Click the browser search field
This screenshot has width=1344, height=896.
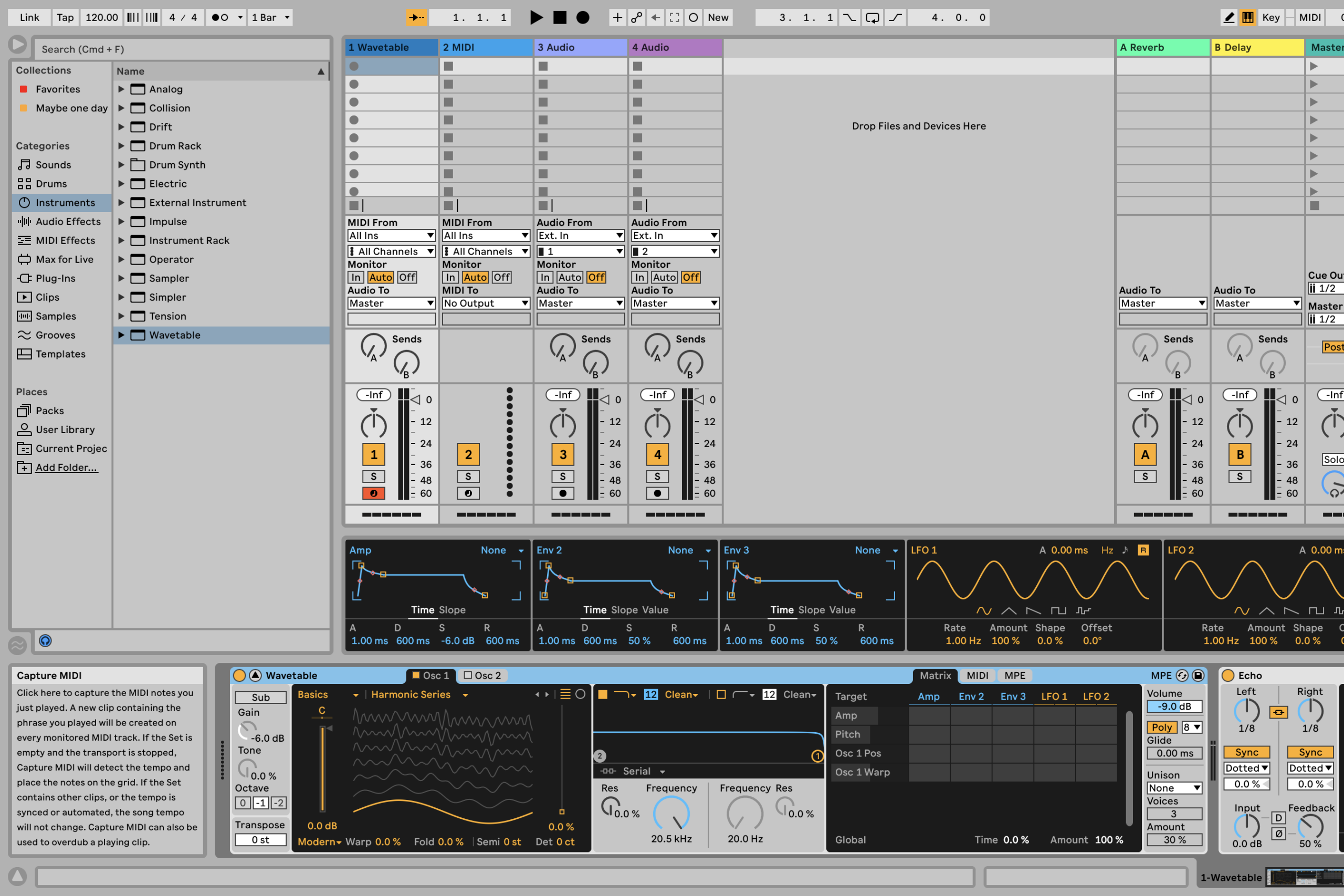click(x=182, y=49)
